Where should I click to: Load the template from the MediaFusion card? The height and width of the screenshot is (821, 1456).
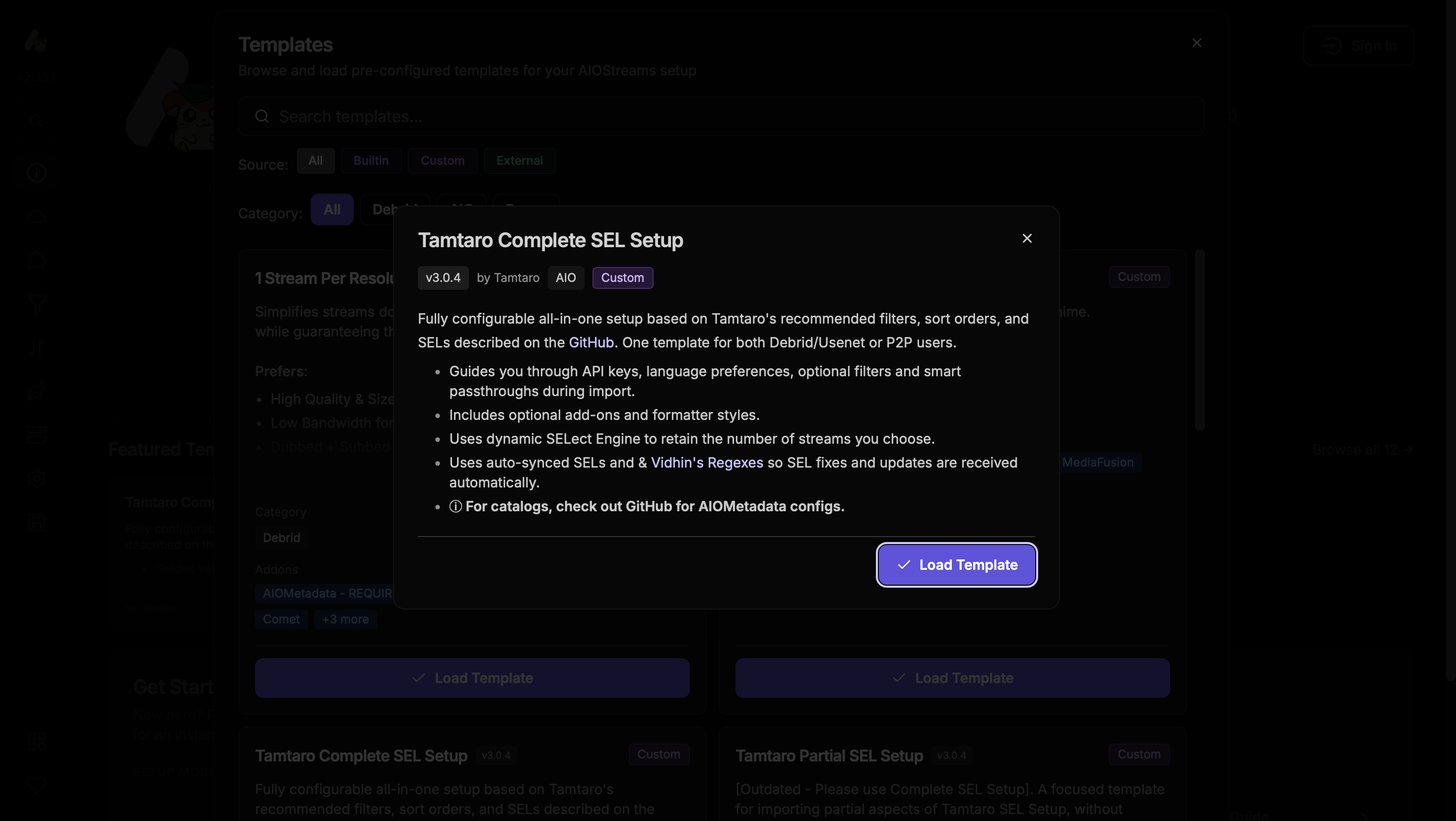coord(952,678)
